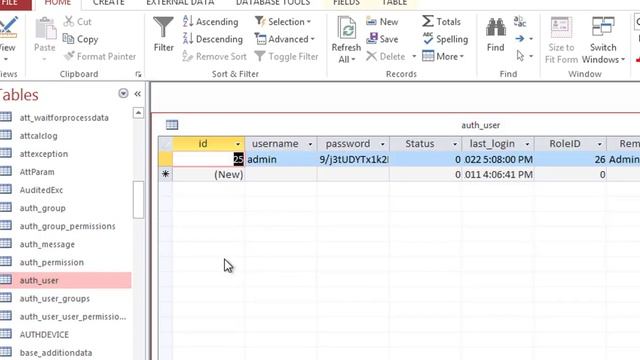Open the auth_message table
This screenshot has width=640, height=360.
[47, 244]
